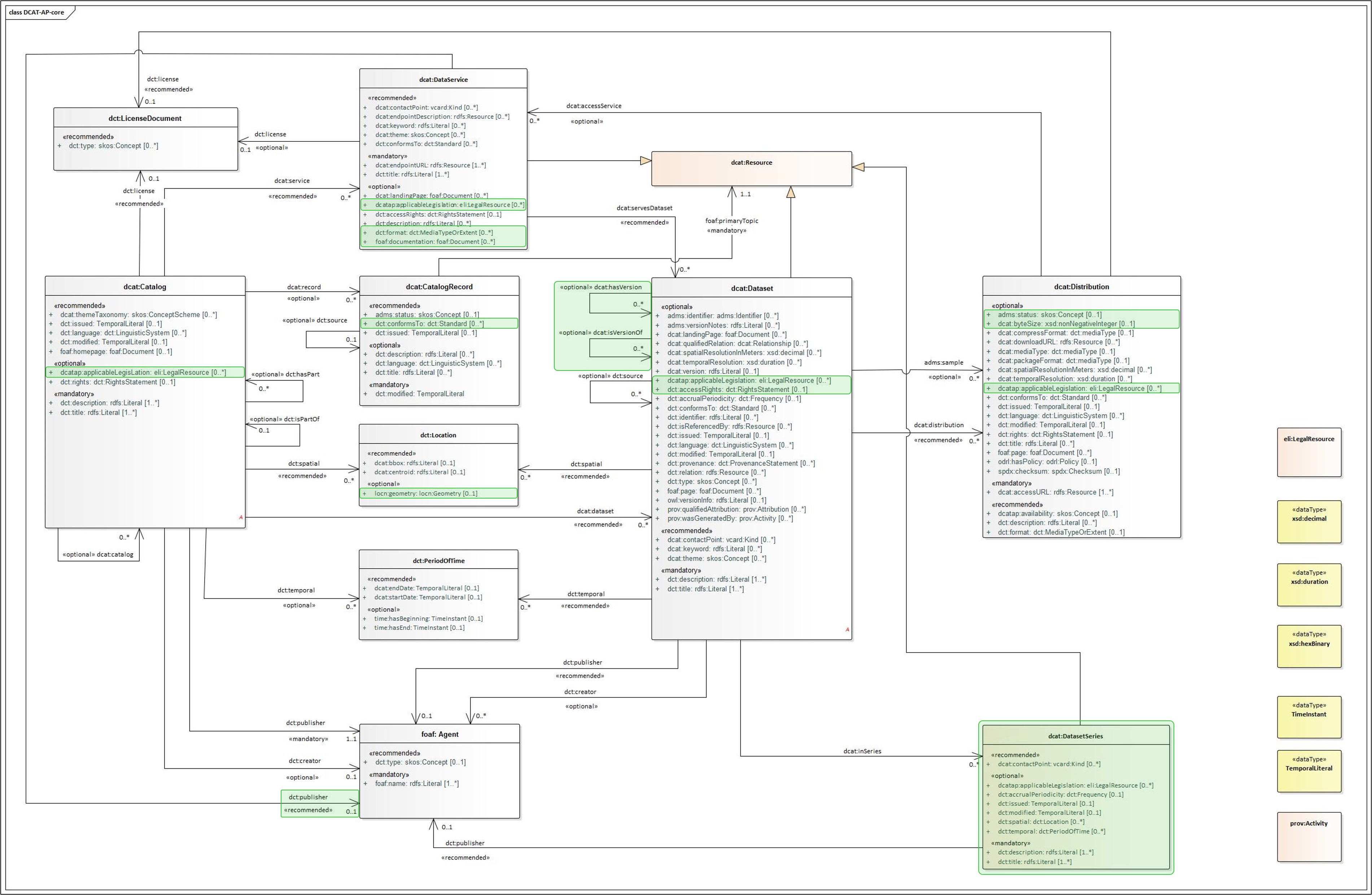Select dct:accrualPeriodicity attribute in Dataset
1372x895 pixels.
point(734,399)
